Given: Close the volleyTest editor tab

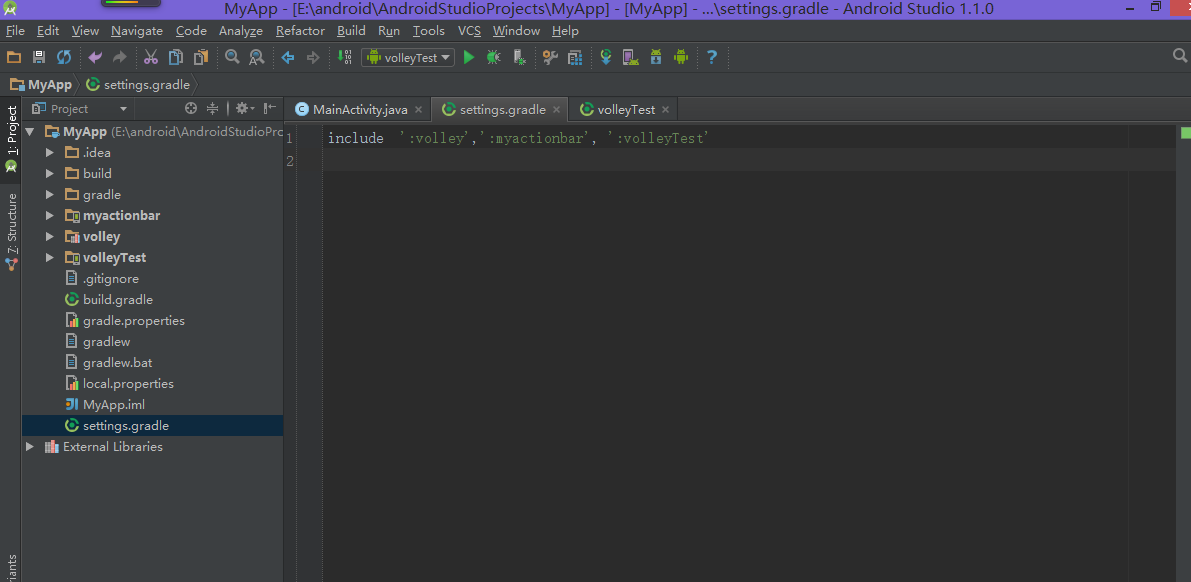Looking at the screenshot, I should [x=665, y=109].
